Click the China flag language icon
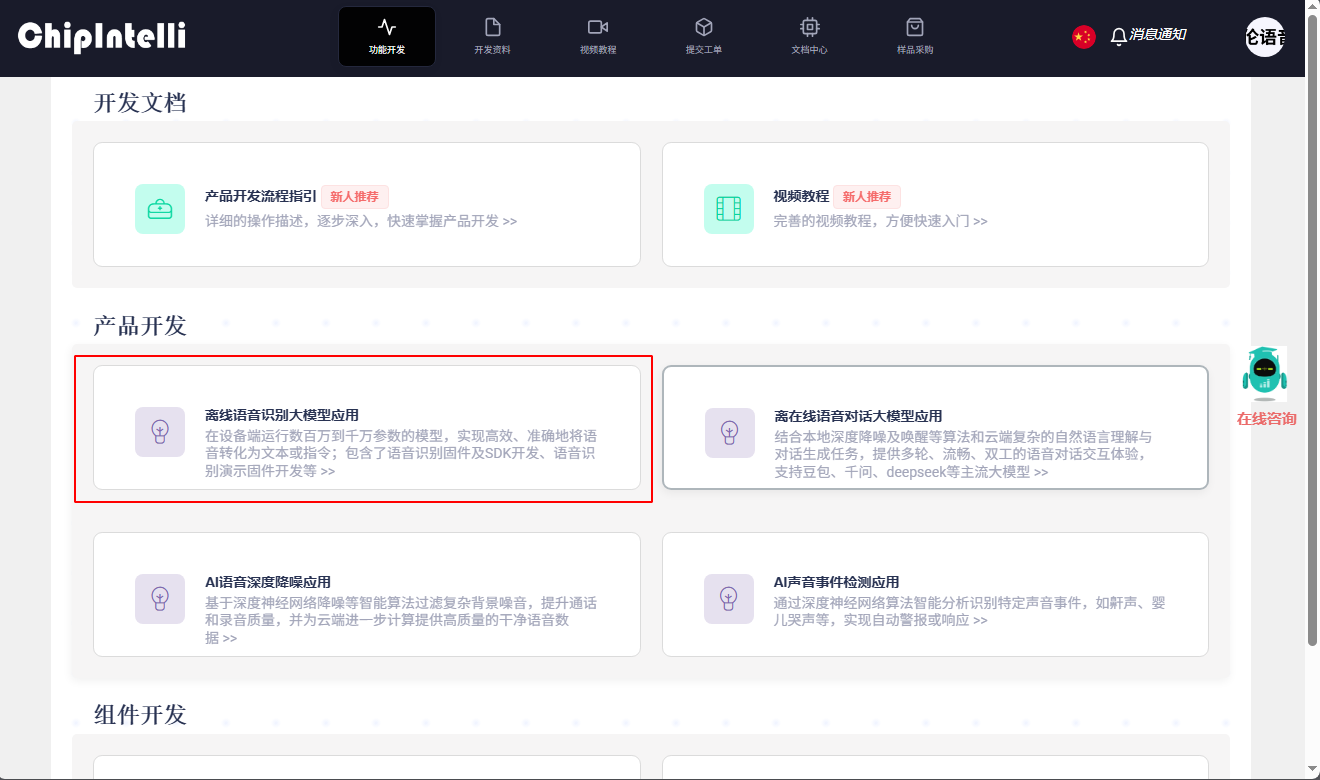Image resolution: width=1320 pixels, height=780 pixels. pyautogui.click(x=1084, y=37)
